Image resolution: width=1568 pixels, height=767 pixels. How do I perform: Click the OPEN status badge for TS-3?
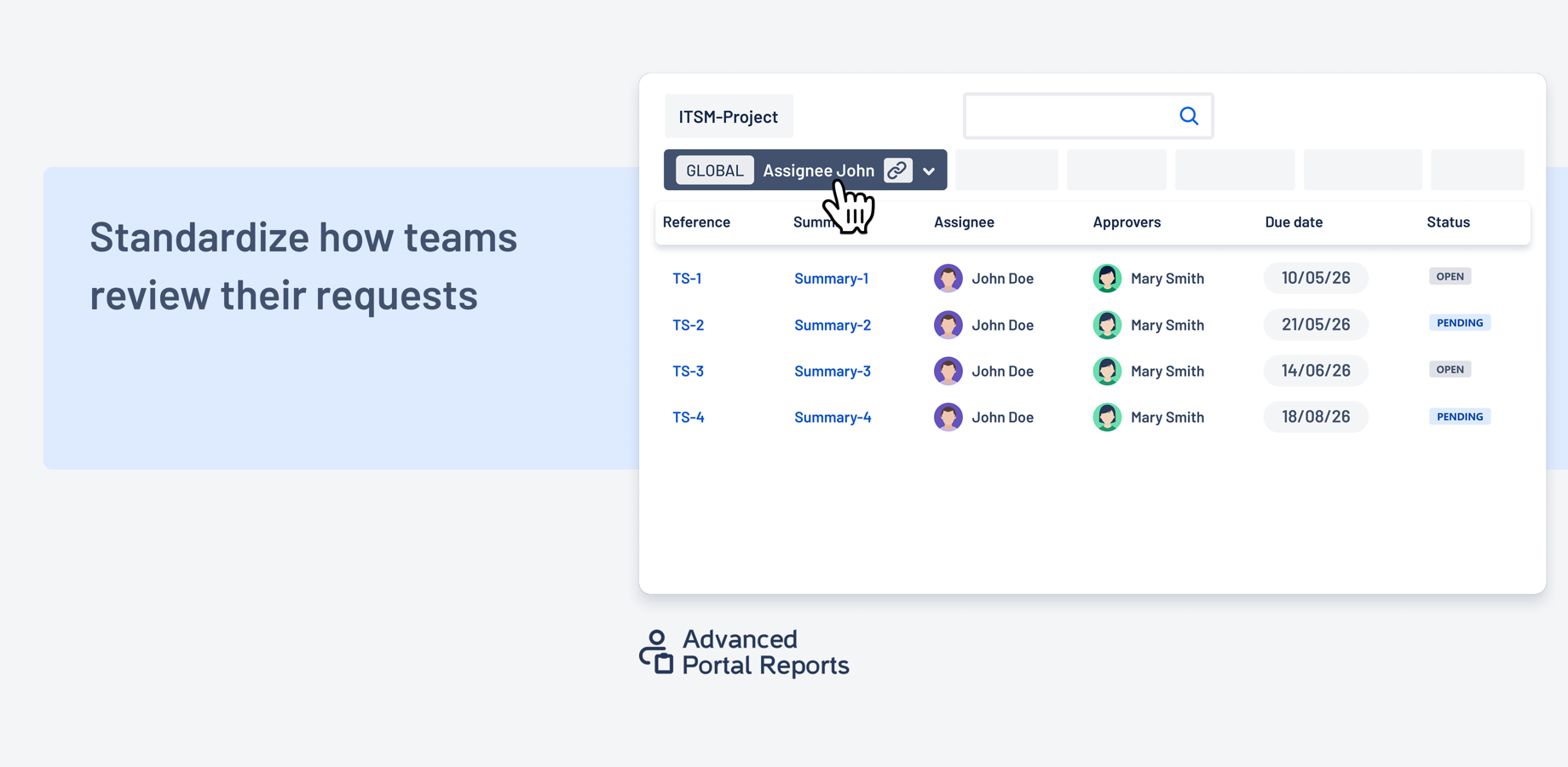pos(1450,369)
